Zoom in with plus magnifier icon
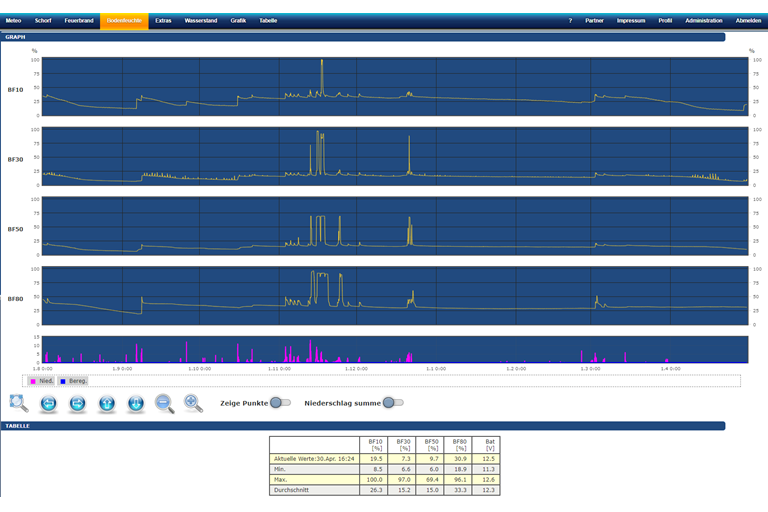This screenshot has height=512, width=768. tap(193, 403)
